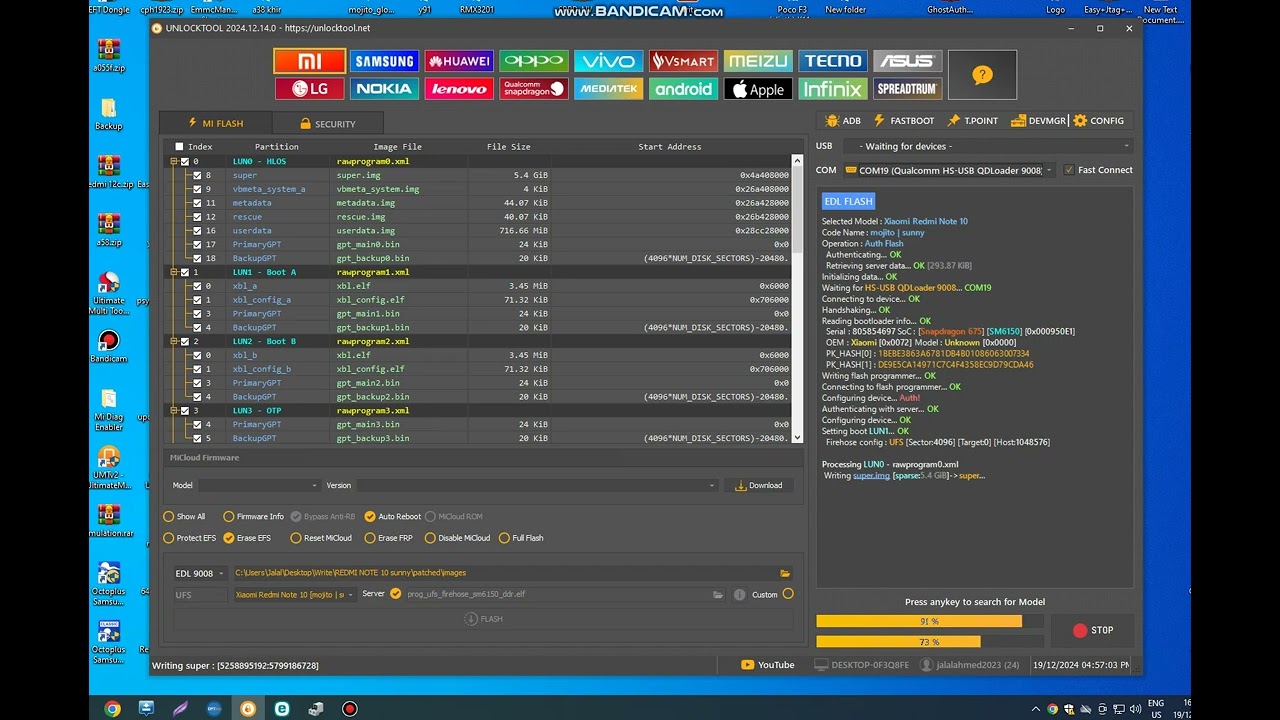
Task: Enable the Protect EFS option
Action: point(169,538)
